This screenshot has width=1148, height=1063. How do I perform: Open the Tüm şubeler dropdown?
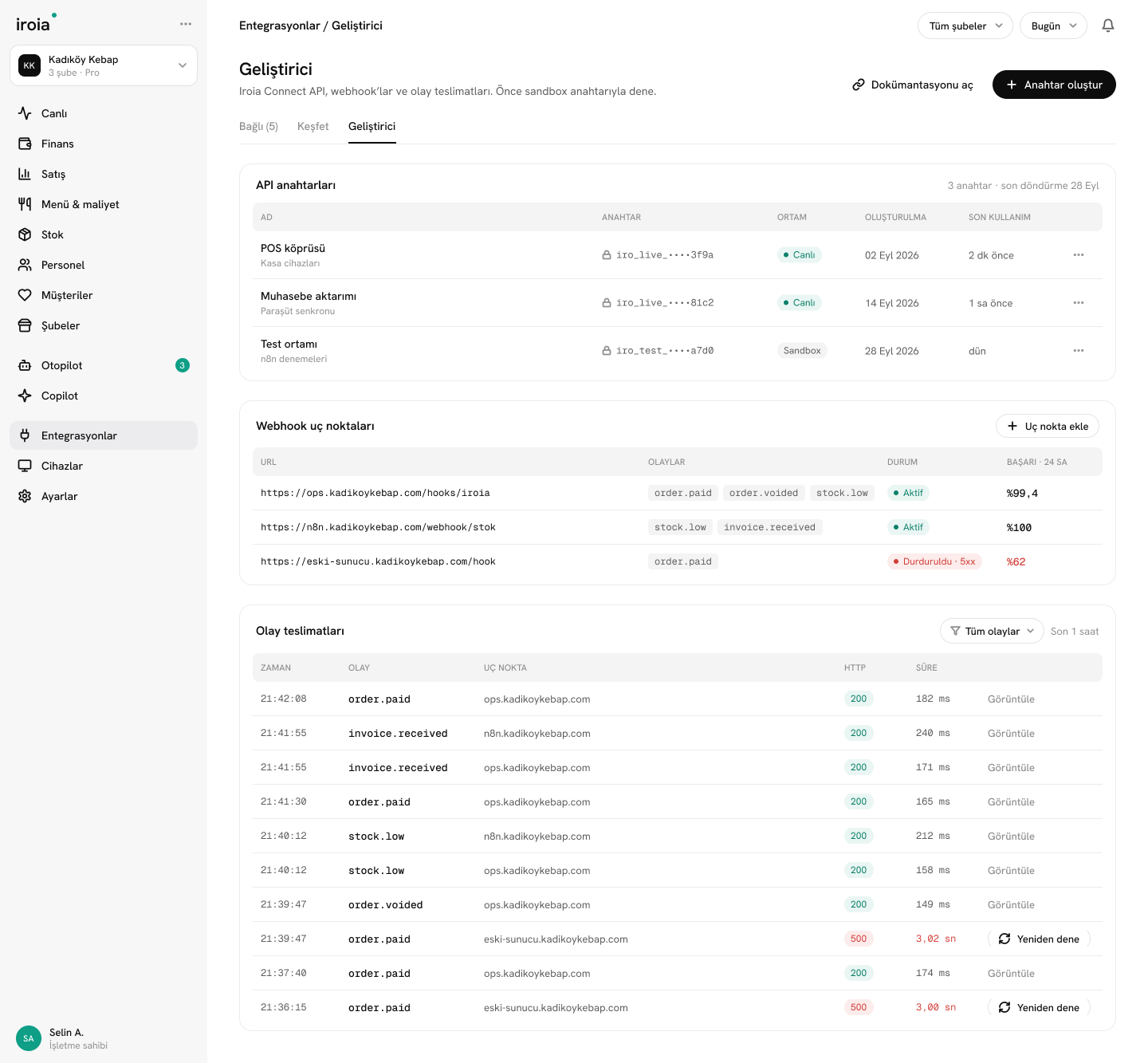click(x=965, y=26)
